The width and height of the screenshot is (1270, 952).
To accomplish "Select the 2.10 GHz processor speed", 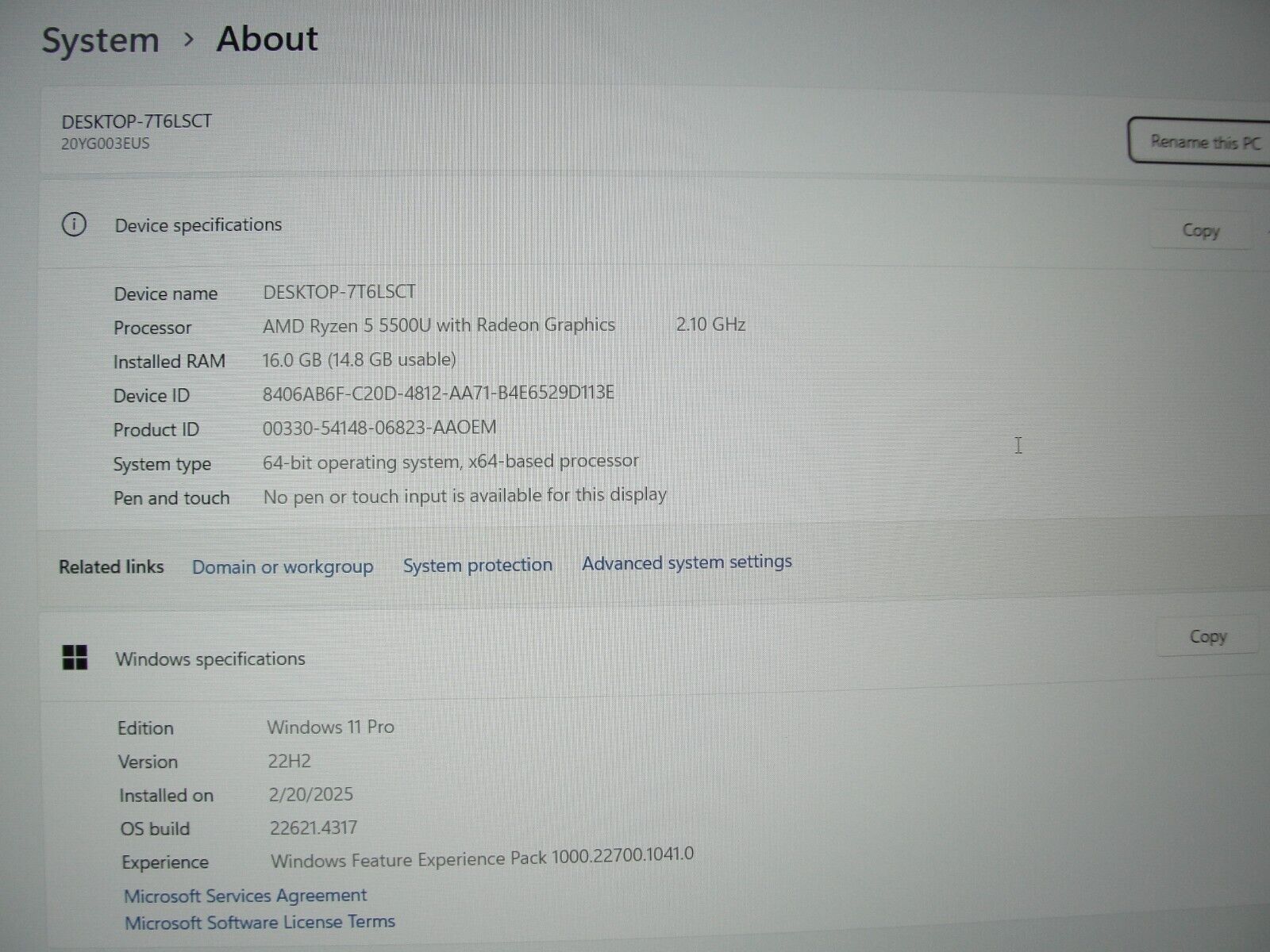I will (x=710, y=324).
